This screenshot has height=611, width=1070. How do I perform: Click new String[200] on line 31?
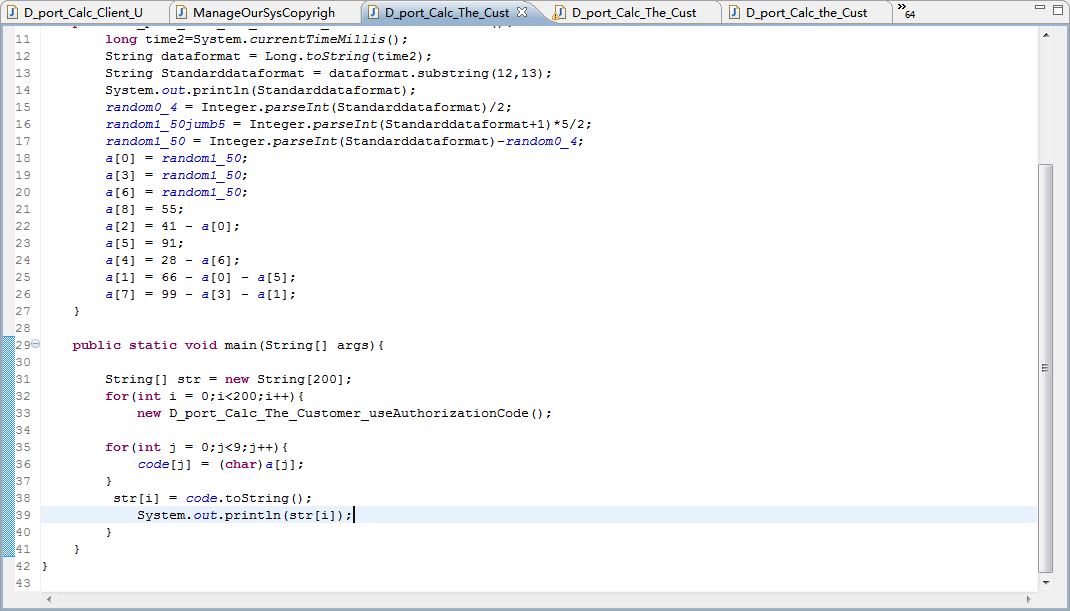285,380
